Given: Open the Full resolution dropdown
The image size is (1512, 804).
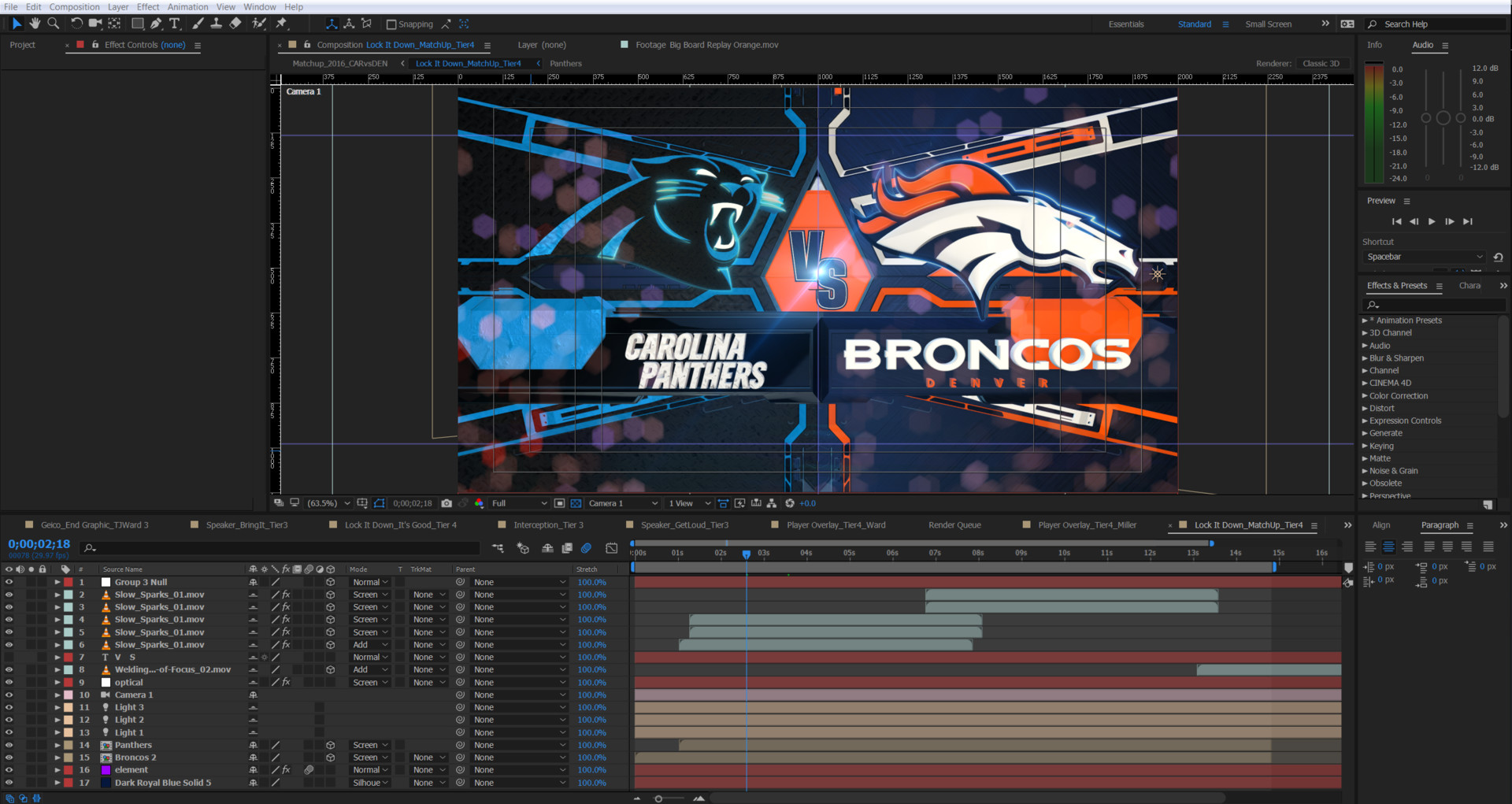Looking at the screenshot, I should 518,503.
